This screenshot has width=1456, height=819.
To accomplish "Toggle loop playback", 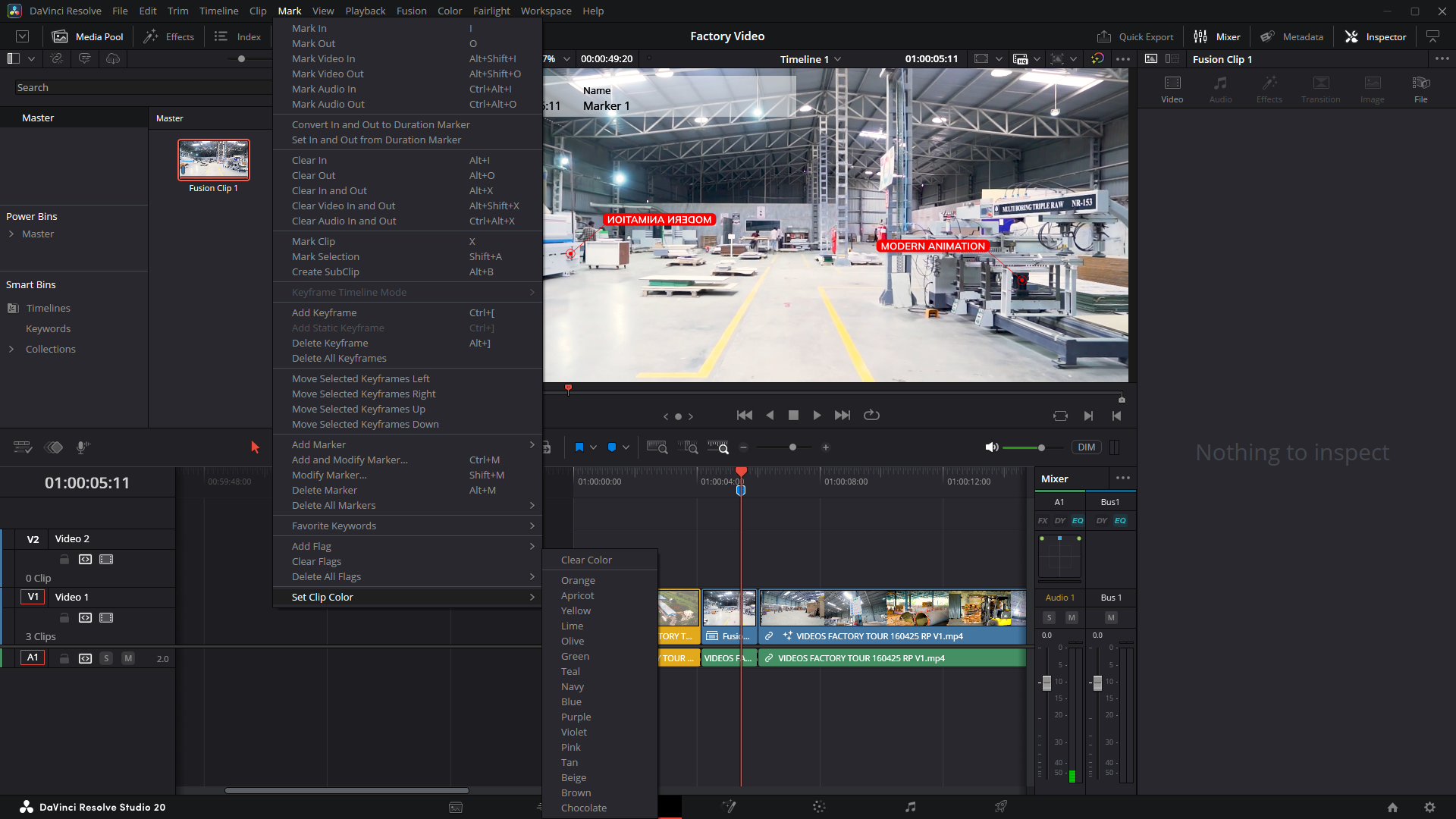I will (871, 416).
